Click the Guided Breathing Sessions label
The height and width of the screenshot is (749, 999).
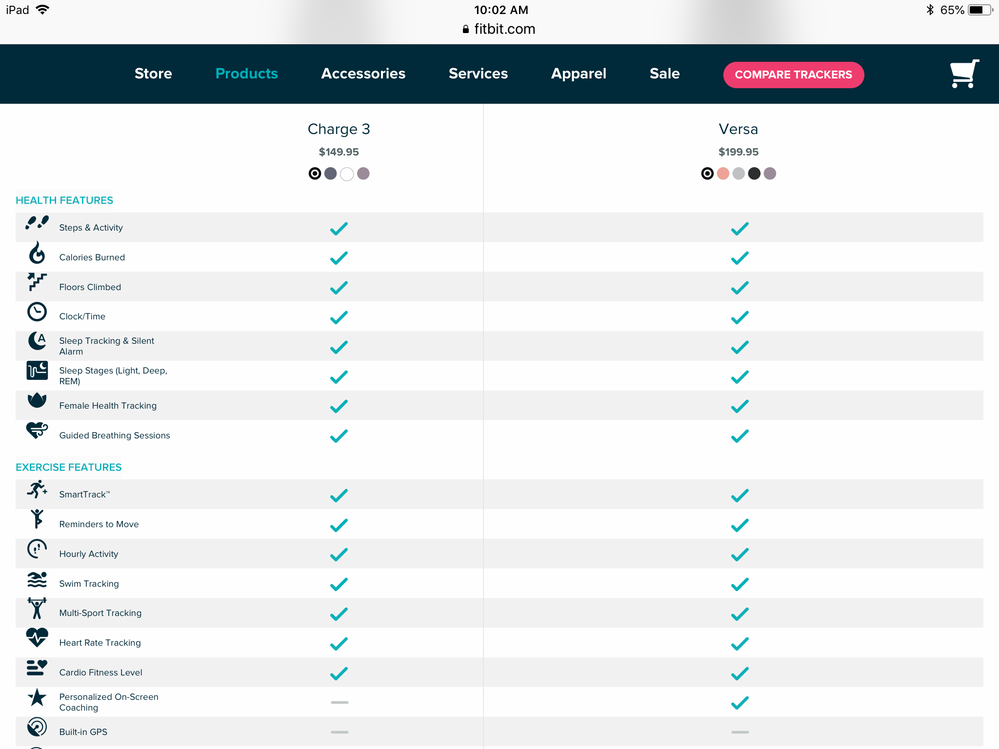pyautogui.click(x=115, y=436)
